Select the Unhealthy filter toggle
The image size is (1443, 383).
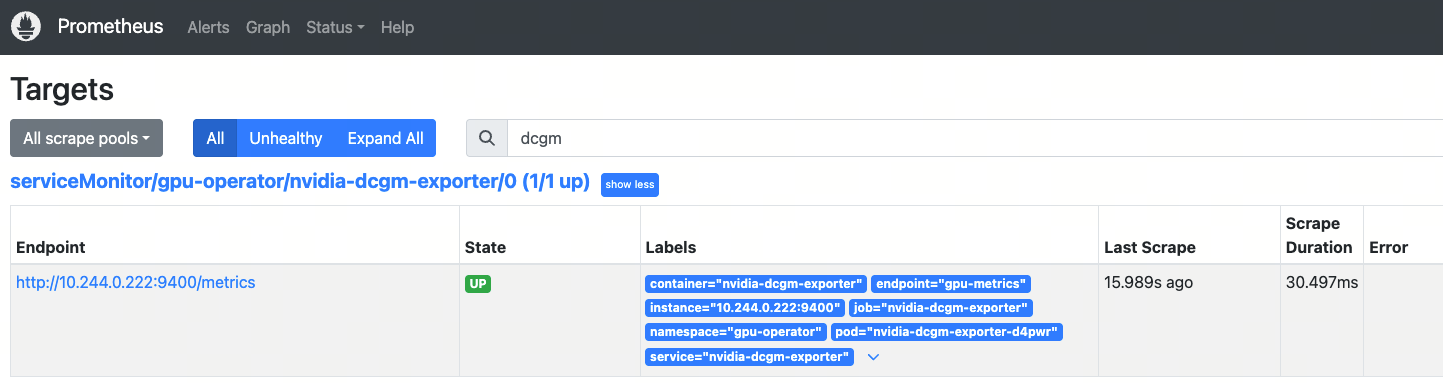point(286,138)
